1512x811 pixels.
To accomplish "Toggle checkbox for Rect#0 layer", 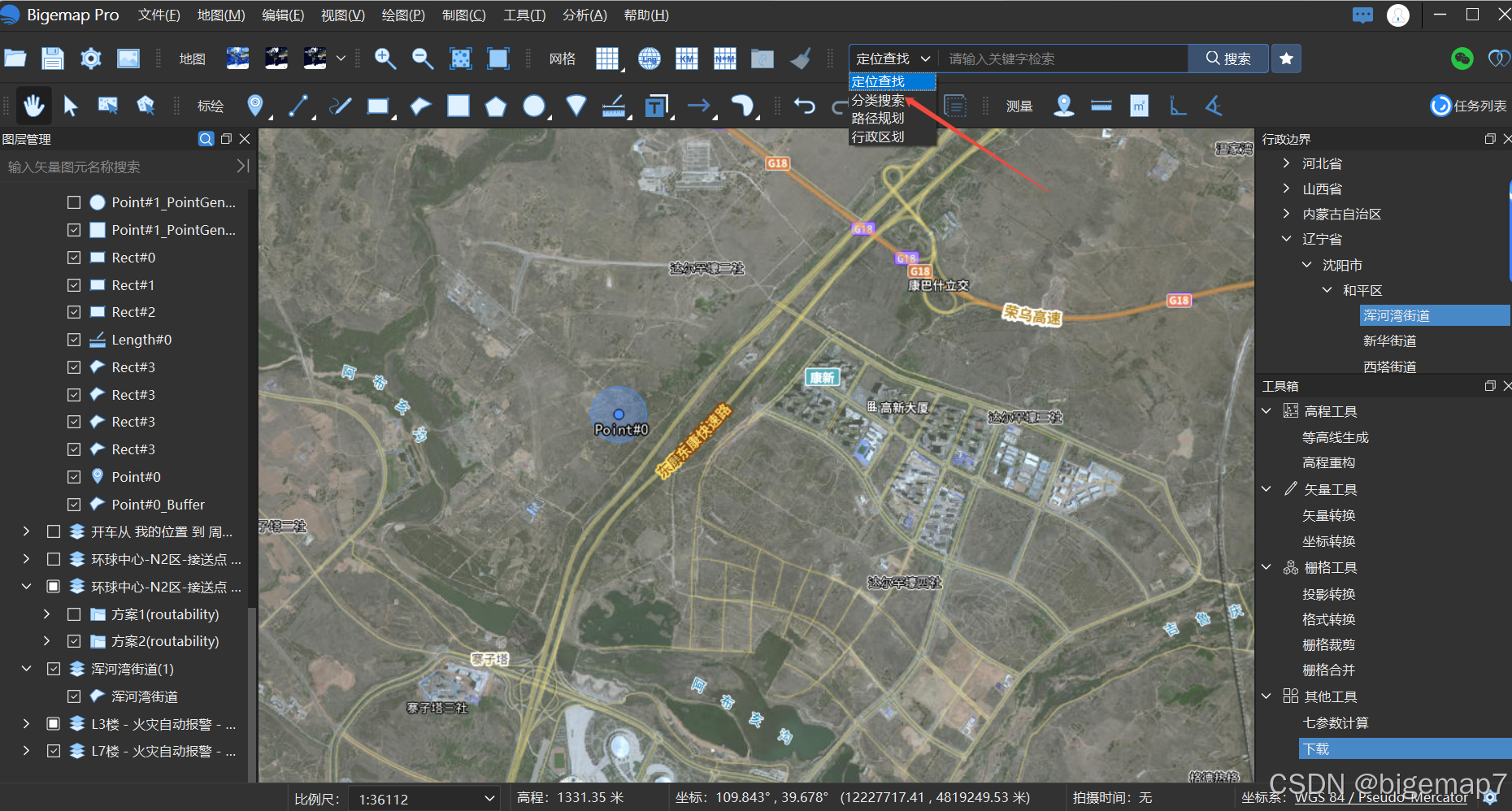I will (74, 258).
